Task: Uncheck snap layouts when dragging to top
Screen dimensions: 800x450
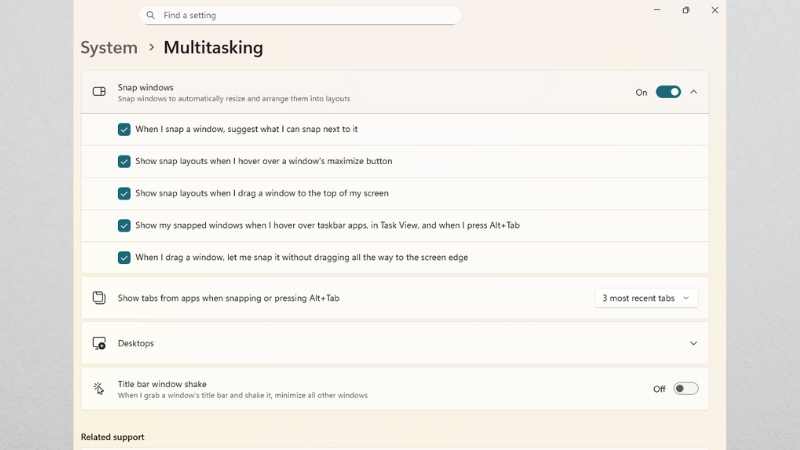Action: click(124, 193)
